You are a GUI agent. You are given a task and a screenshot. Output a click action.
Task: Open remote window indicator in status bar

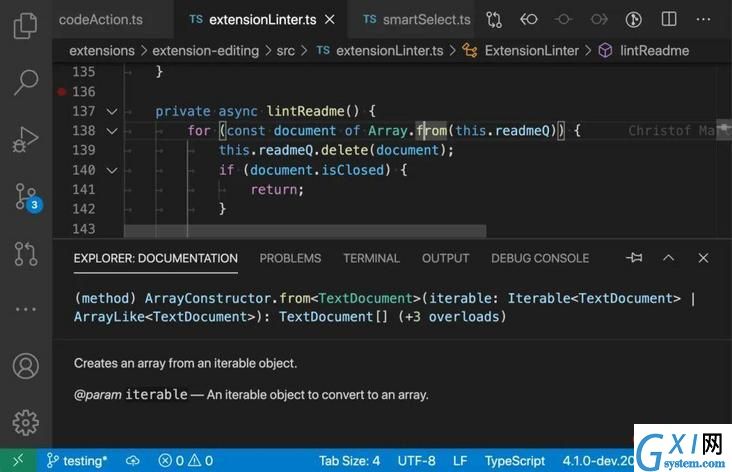coord(18,461)
